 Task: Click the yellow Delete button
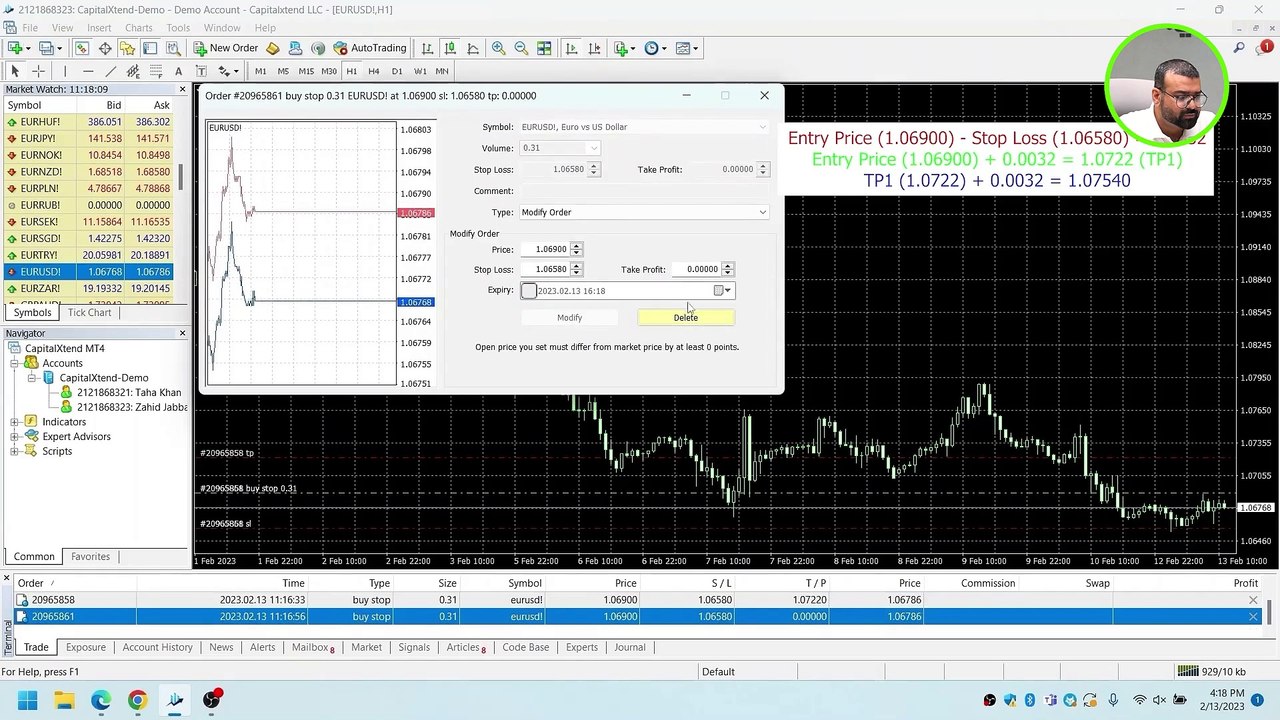[686, 318]
